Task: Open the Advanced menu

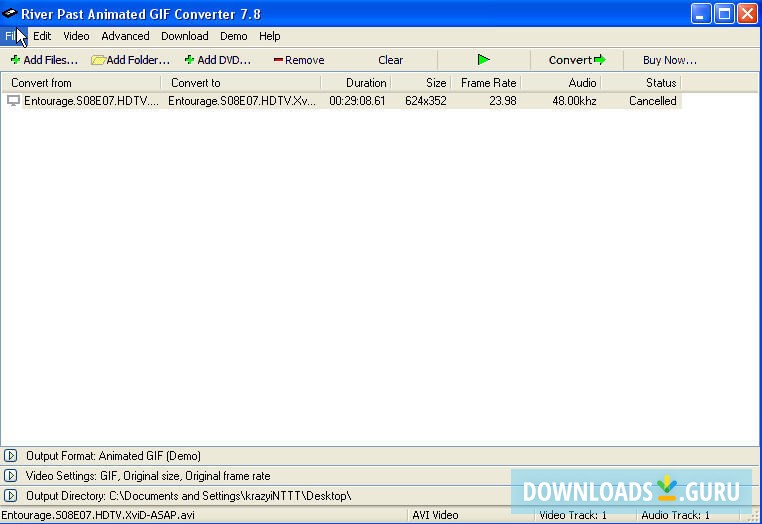Action: coord(125,36)
